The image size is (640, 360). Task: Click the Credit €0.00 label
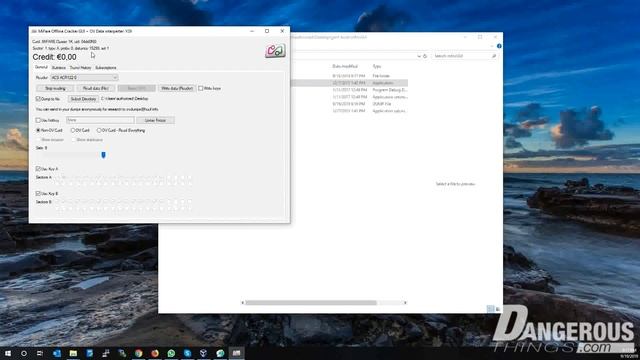[x=54, y=57]
